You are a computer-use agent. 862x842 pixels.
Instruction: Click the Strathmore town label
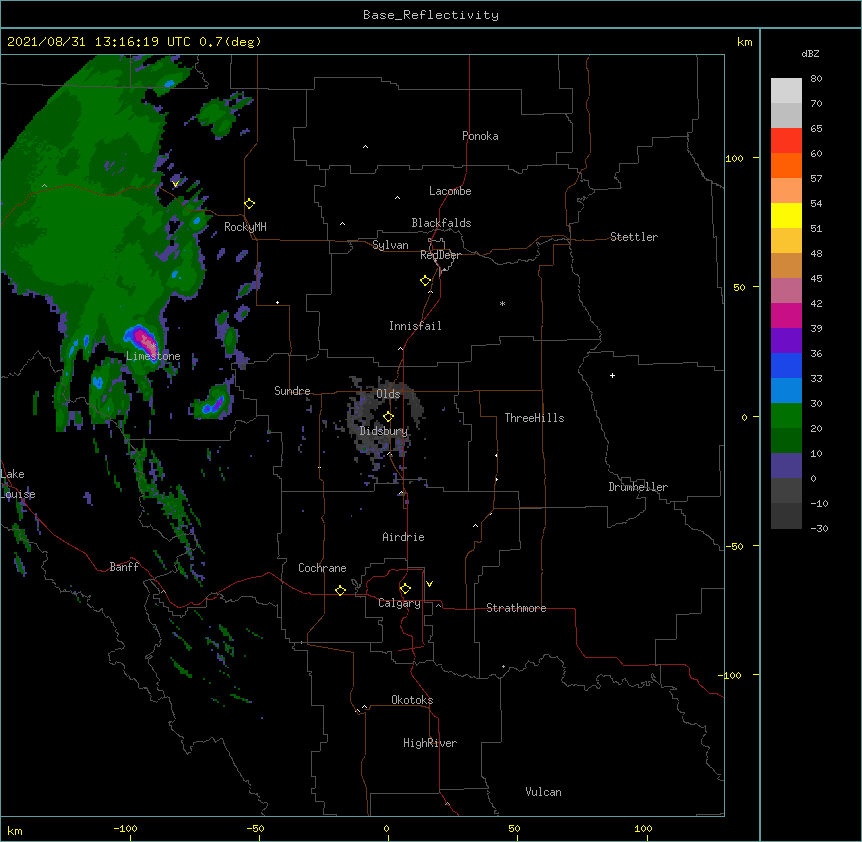(x=516, y=608)
